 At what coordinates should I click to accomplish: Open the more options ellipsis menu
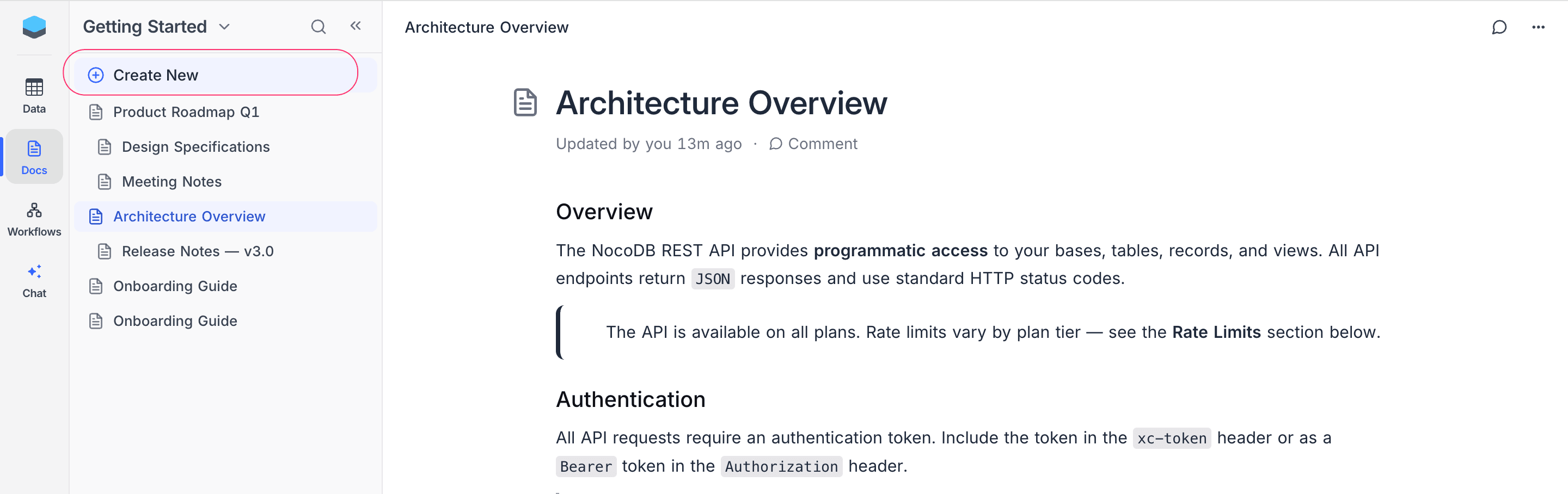(x=1539, y=27)
